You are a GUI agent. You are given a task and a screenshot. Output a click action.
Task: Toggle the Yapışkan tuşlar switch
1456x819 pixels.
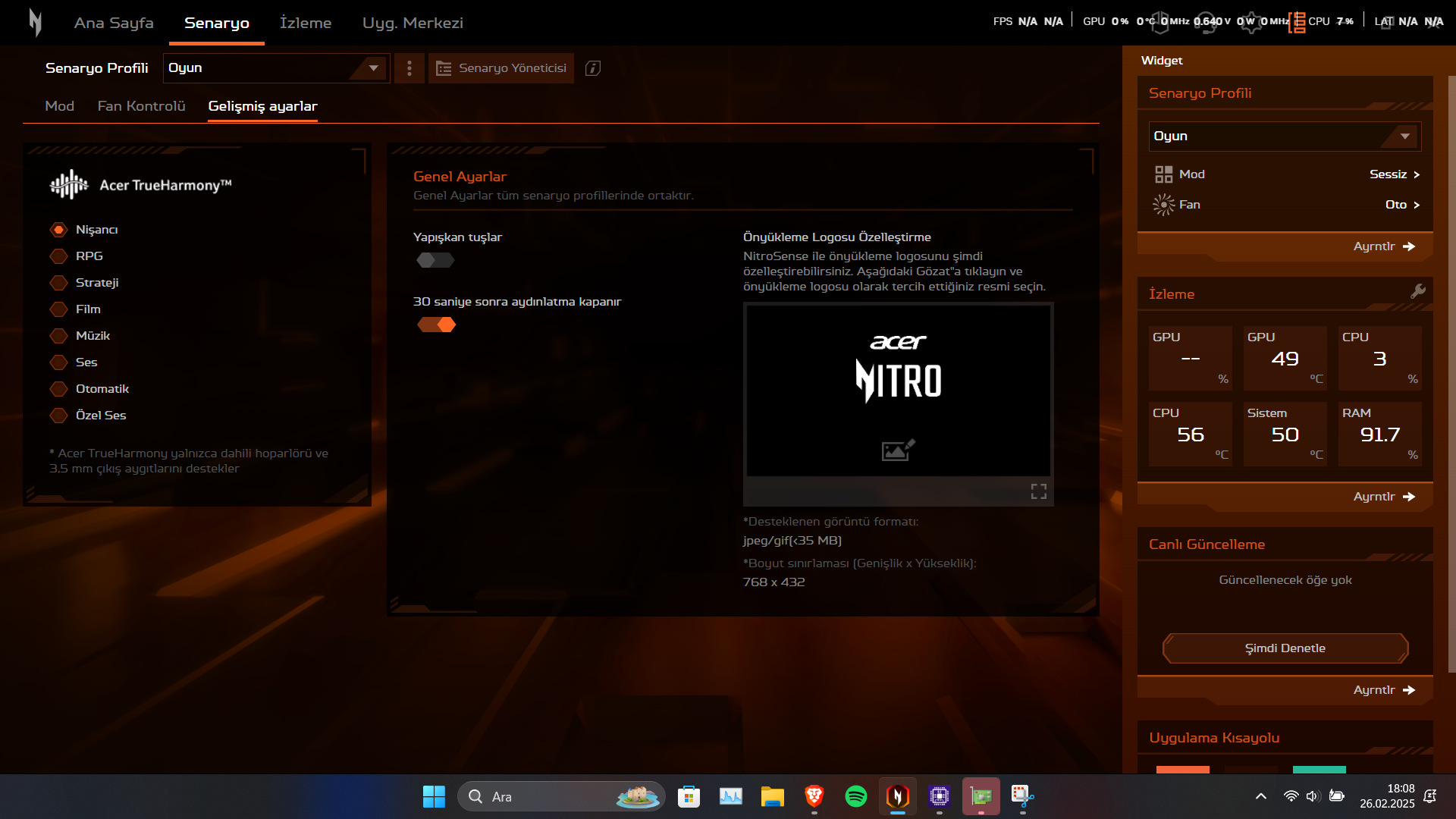point(435,261)
